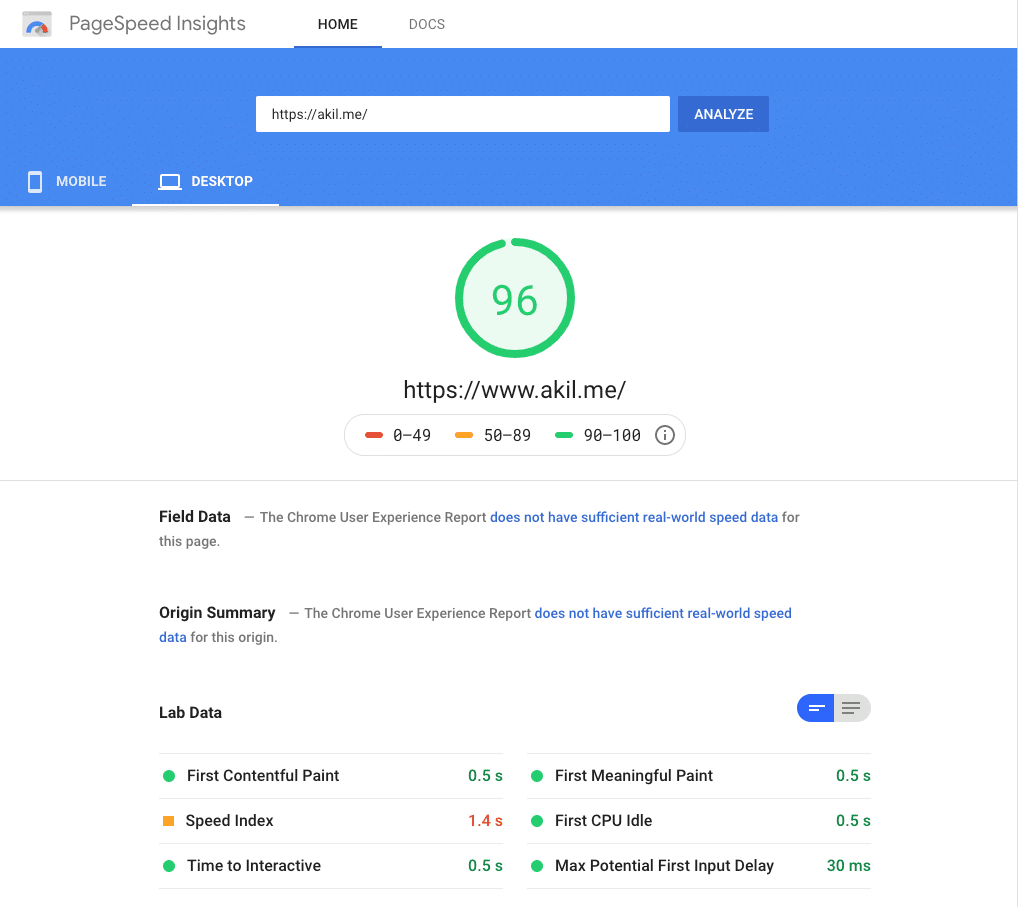Click the First Meaningful Paint metric label
The image size is (1018, 907).
[634, 776]
